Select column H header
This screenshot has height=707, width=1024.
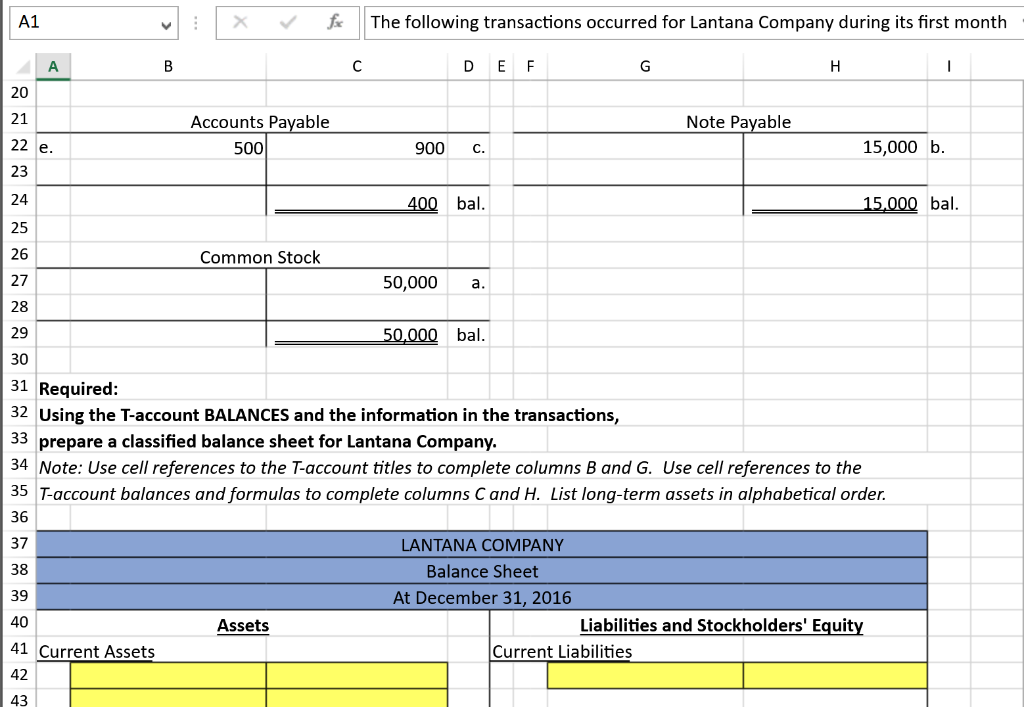point(835,67)
